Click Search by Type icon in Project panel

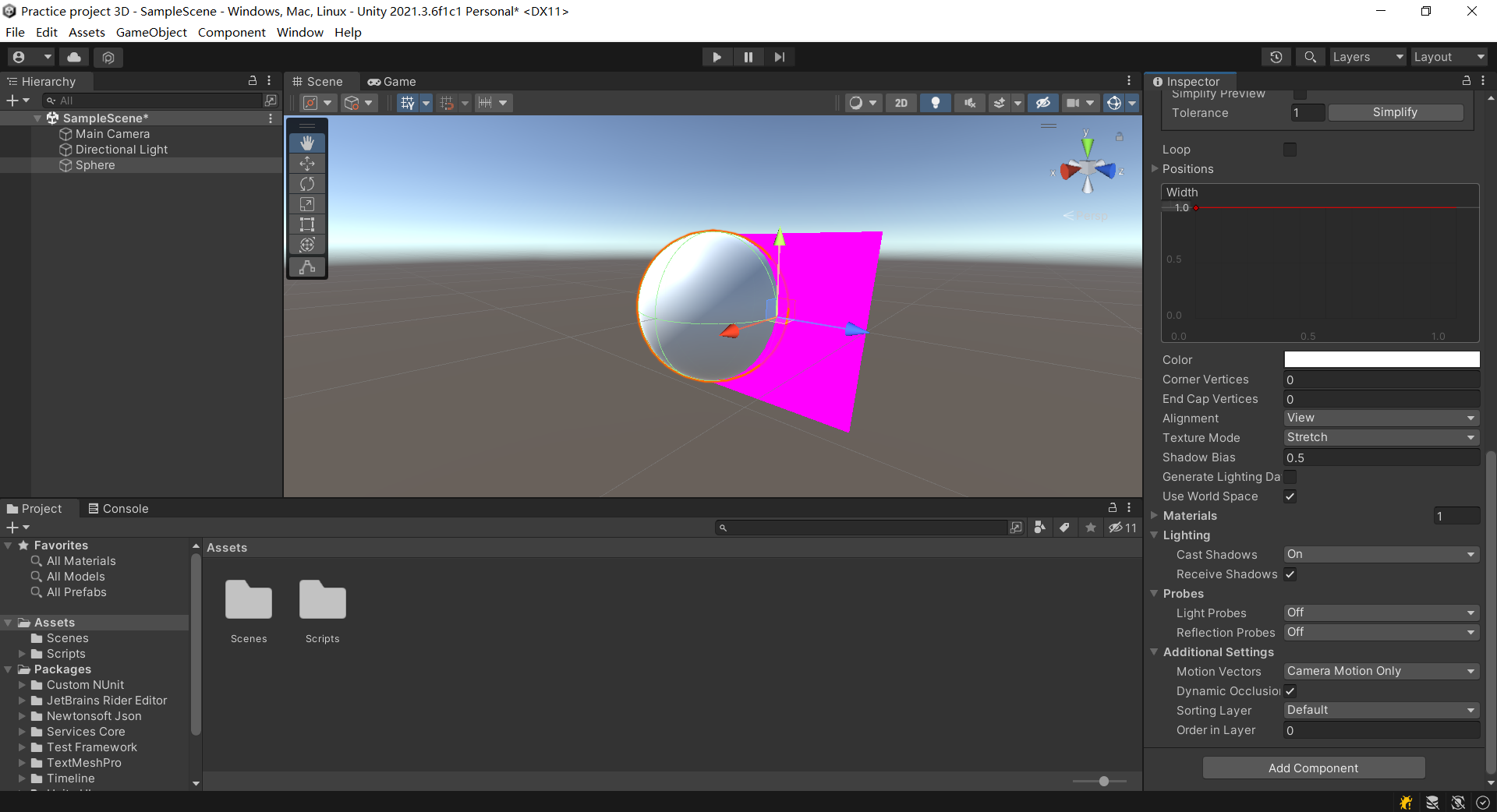tap(1039, 528)
